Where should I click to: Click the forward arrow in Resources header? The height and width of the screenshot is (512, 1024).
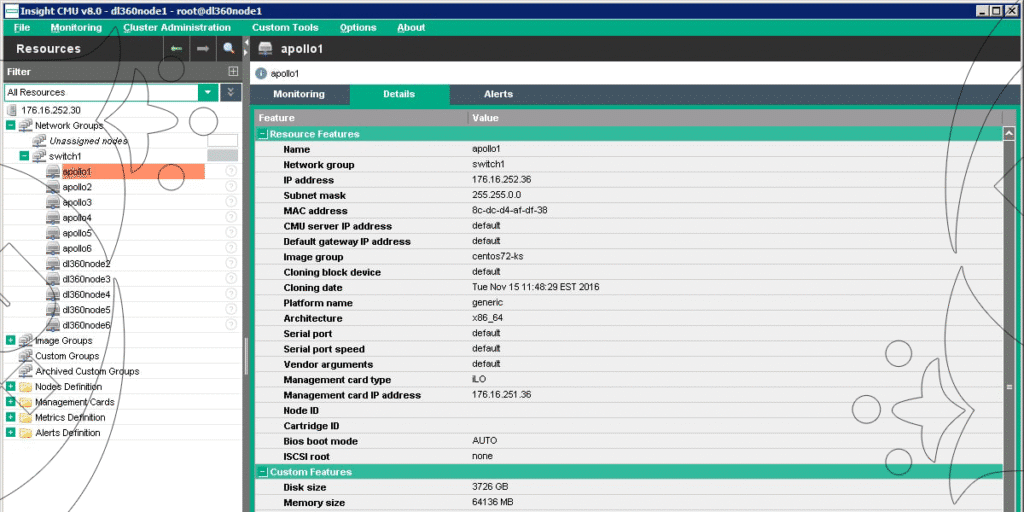coord(203,48)
